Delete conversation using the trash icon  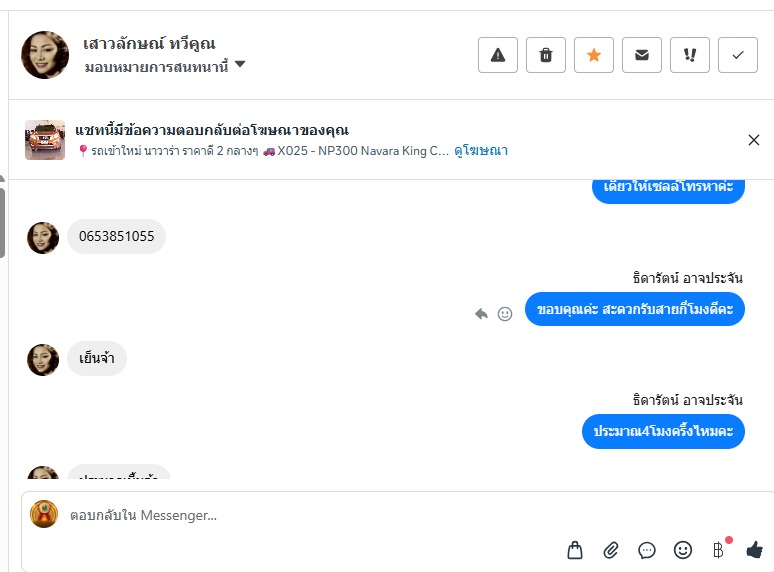point(546,55)
